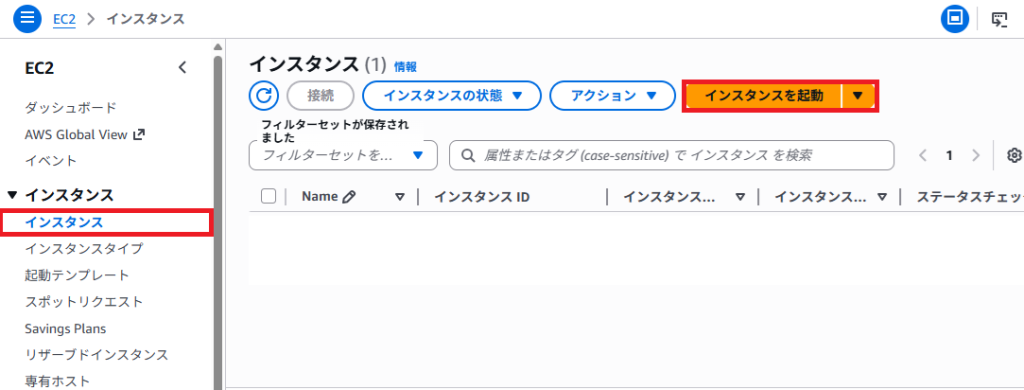
Task: Select インスタンスタイプ in the sidebar
Action: [84, 248]
